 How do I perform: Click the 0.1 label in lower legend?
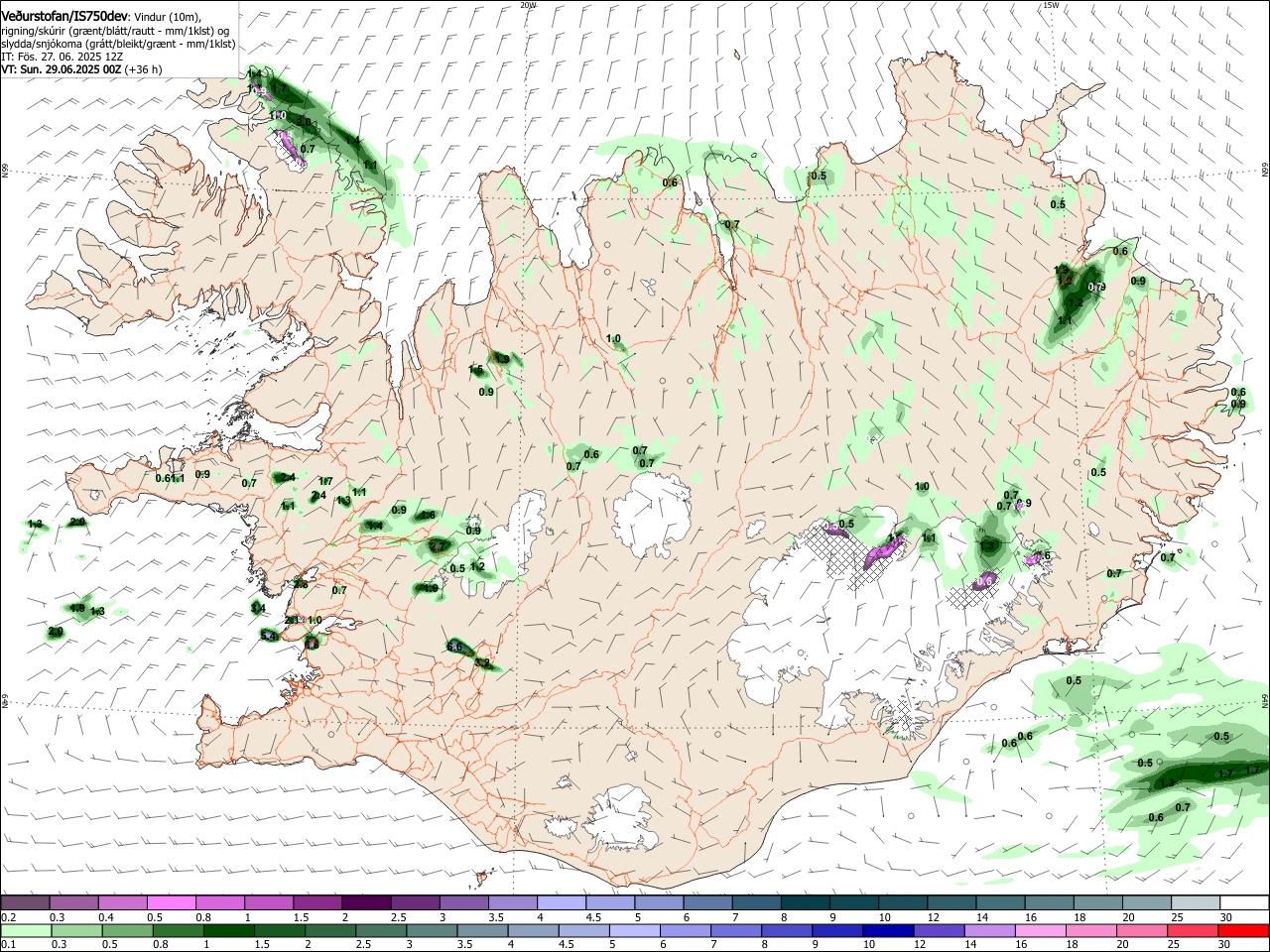(x=9, y=945)
